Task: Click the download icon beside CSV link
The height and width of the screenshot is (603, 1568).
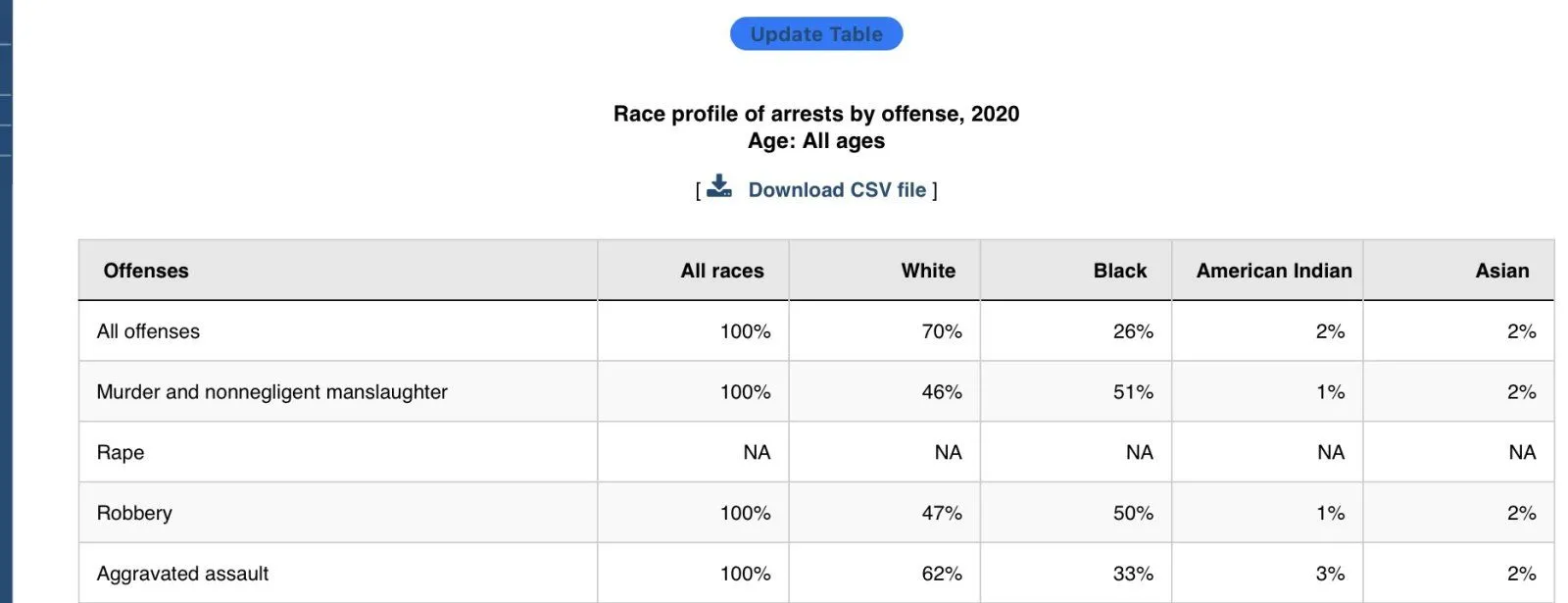Action: (719, 186)
